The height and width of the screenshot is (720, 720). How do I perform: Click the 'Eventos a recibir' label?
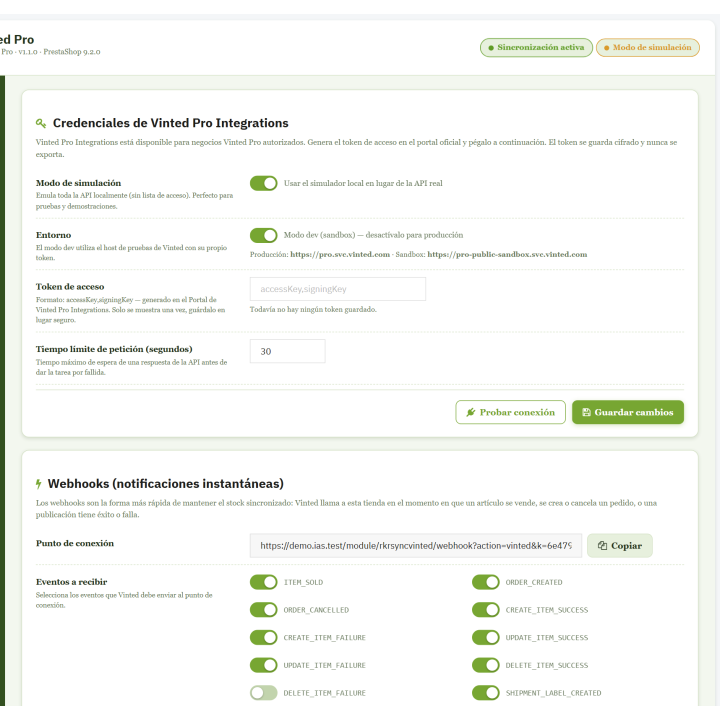click(x=71, y=582)
